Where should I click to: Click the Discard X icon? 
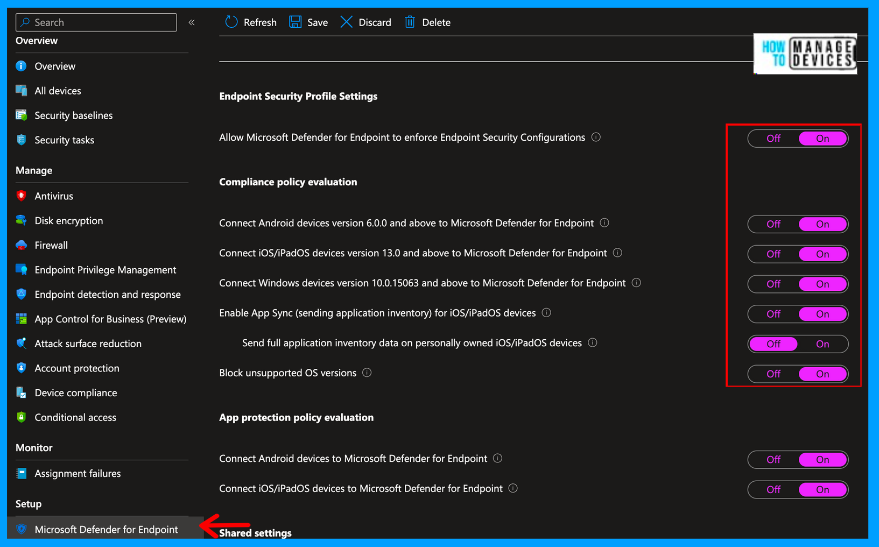pos(346,22)
